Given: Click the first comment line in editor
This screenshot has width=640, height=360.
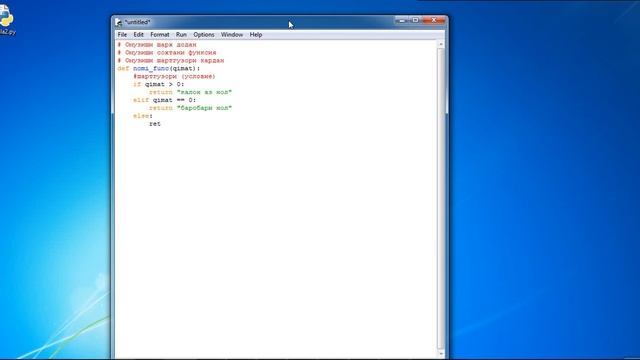Looking at the screenshot, I should pyautogui.click(x=157, y=45).
